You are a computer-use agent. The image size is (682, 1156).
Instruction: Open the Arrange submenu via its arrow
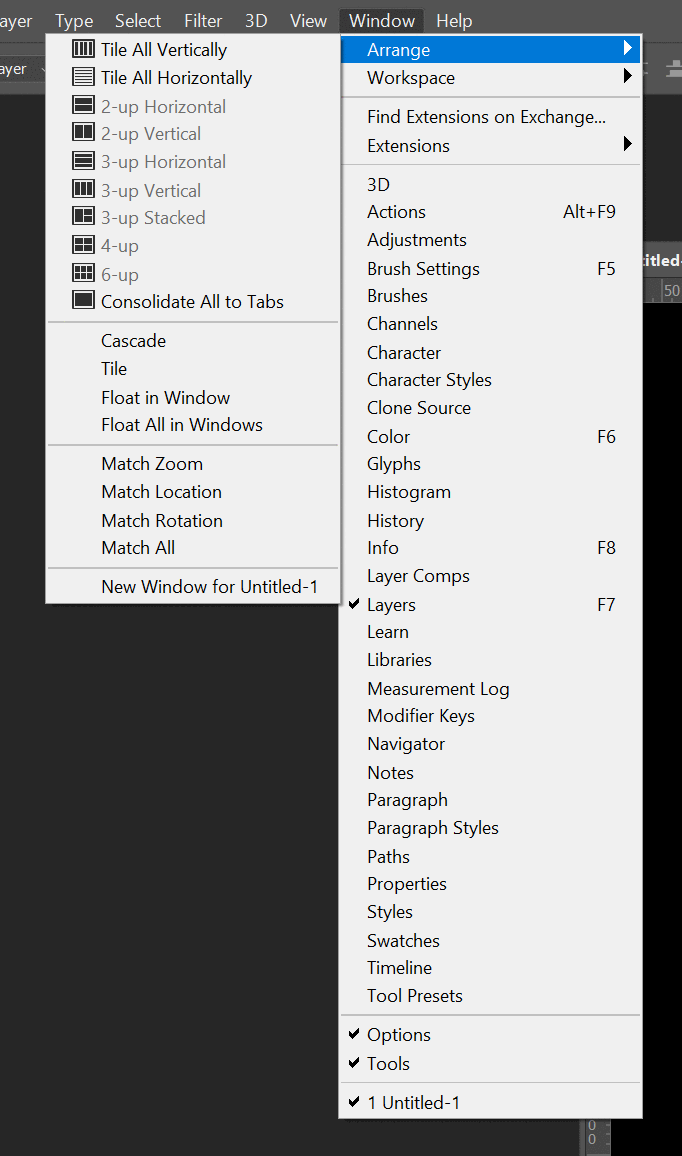628,49
